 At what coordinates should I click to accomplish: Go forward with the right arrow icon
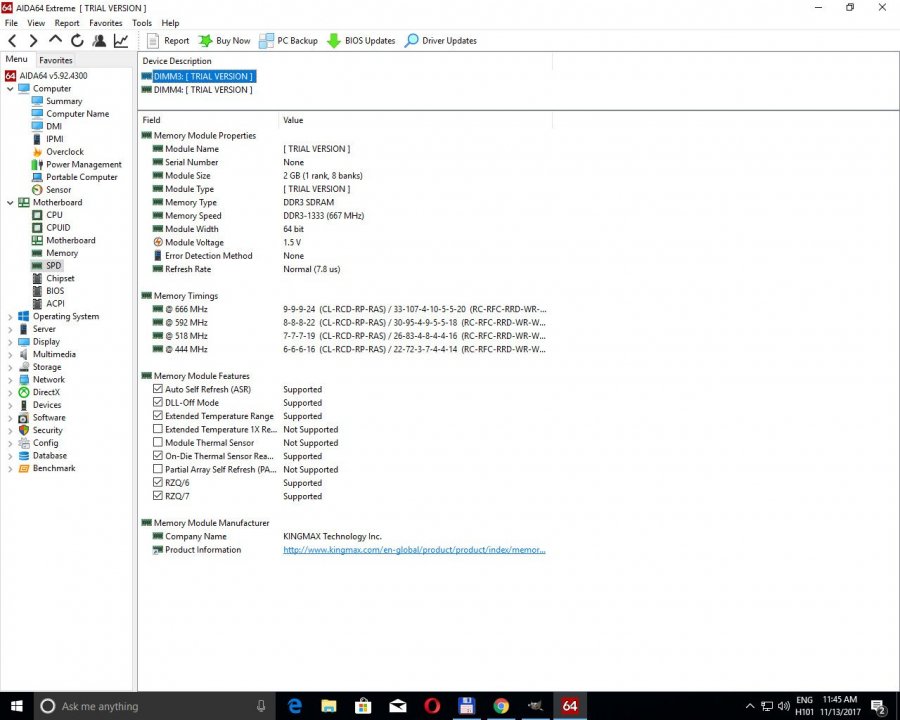coord(33,41)
